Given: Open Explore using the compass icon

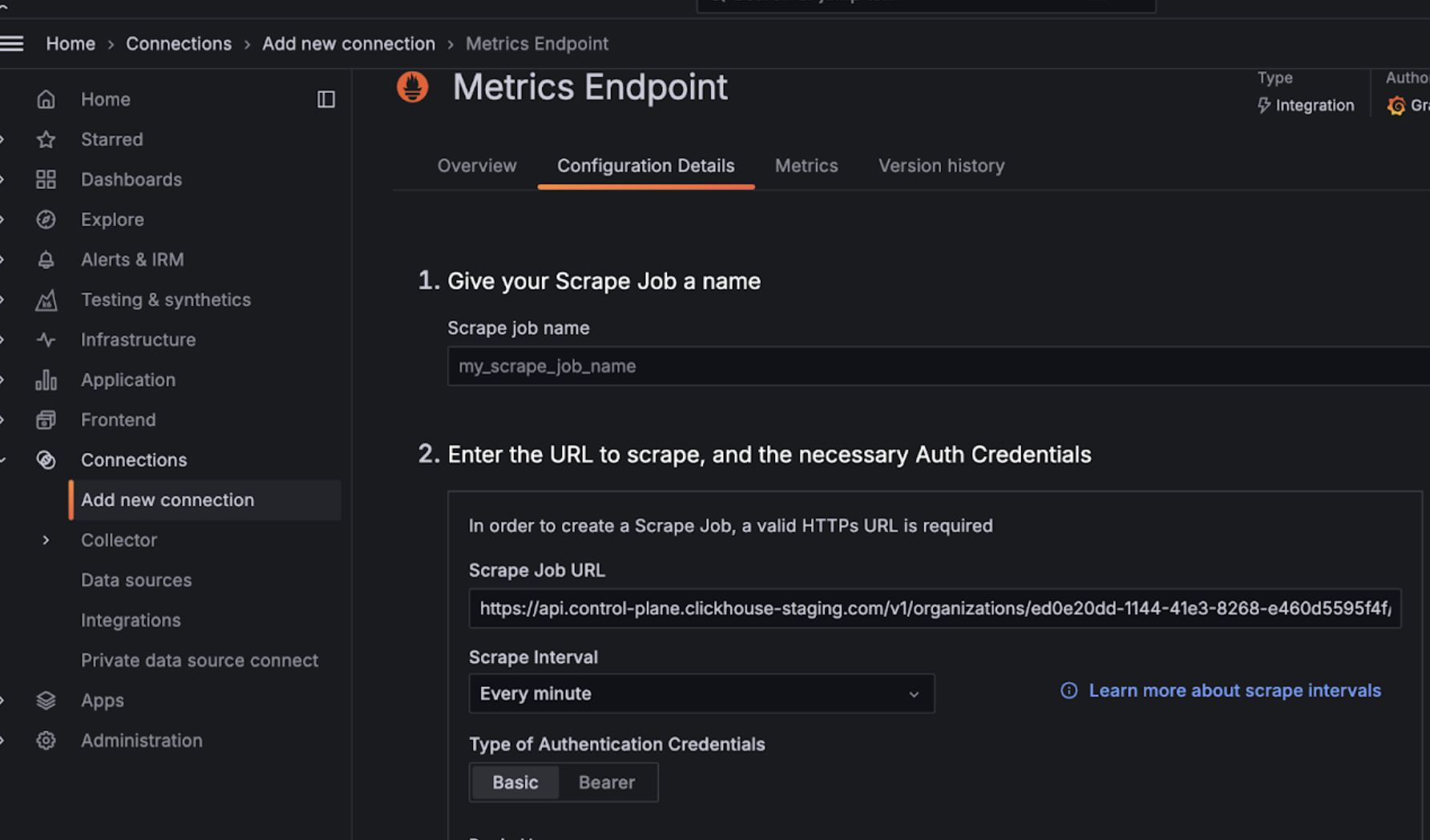Looking at the screenshot, I should (x=46, y=219).
